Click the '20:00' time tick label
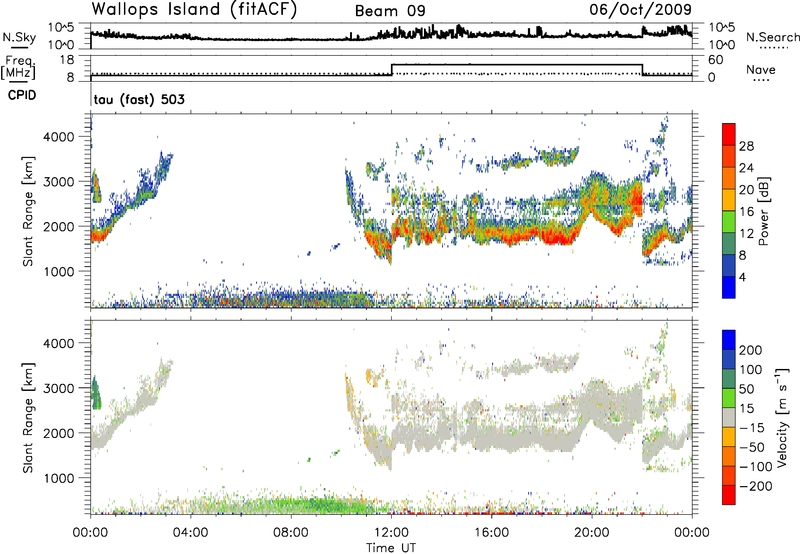 (x=591, y=533)
